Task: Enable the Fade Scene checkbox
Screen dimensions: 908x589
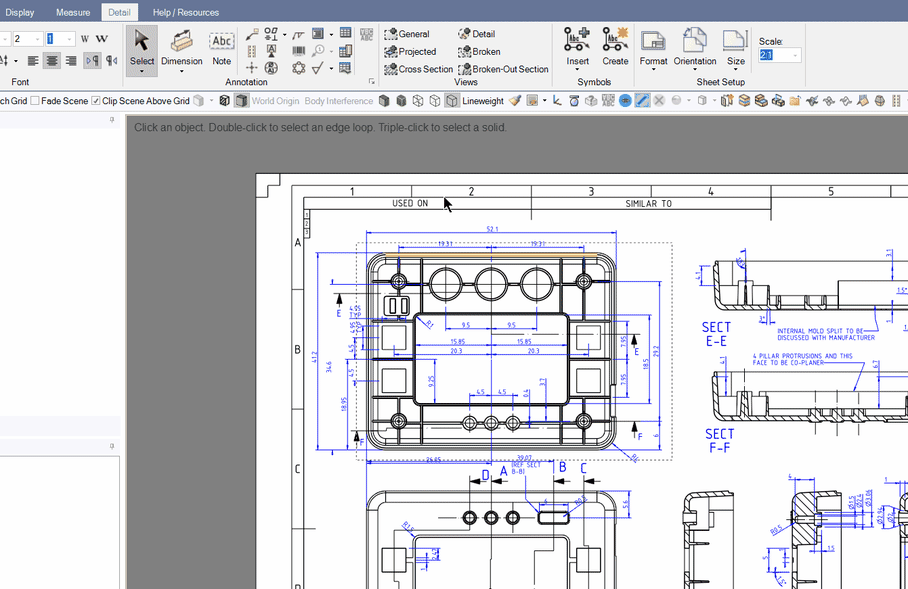Action: click(x=35, y=101)
